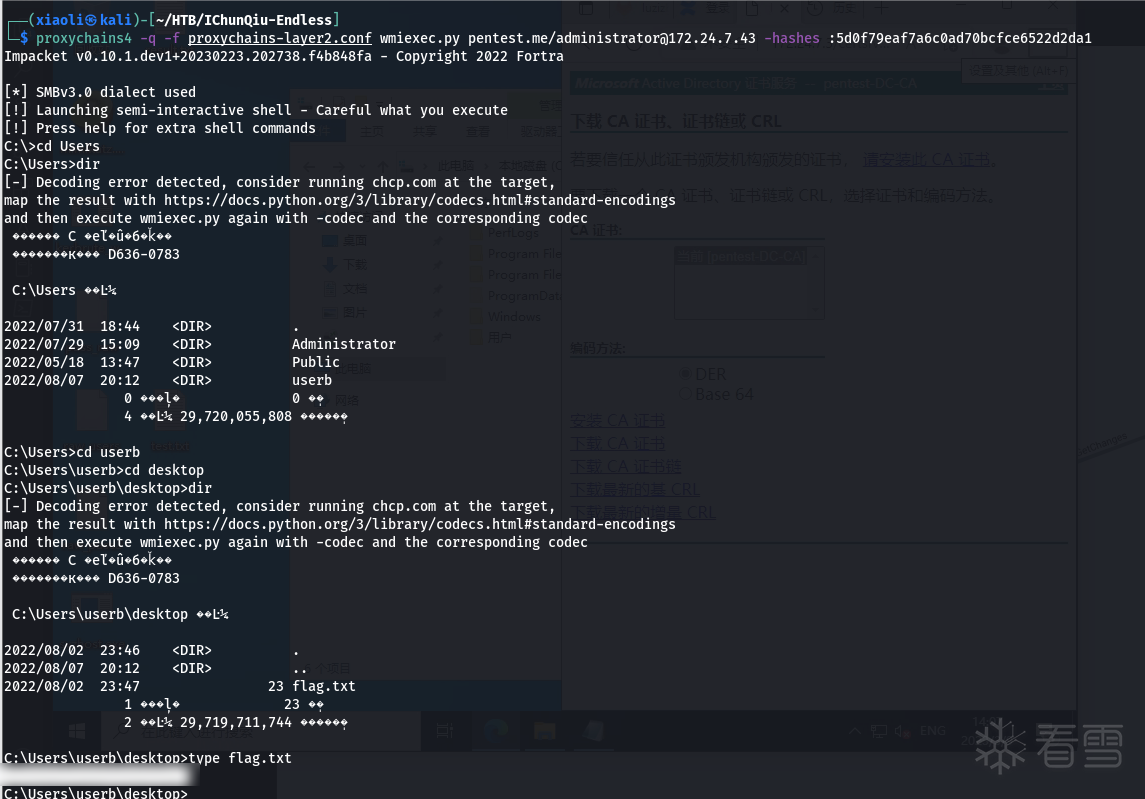This screenshot has width=1145, height=799.
Task: Select '当前 [pentest-DC-CA]' in the CA certificate list
Action: click(x=740, y=257)
